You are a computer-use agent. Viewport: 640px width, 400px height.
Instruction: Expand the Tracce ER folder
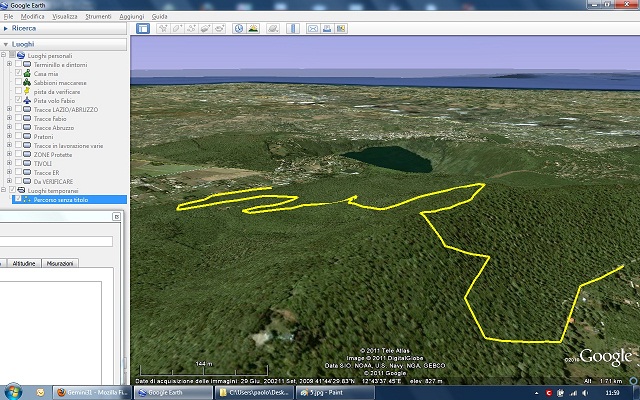click(9, 172)
